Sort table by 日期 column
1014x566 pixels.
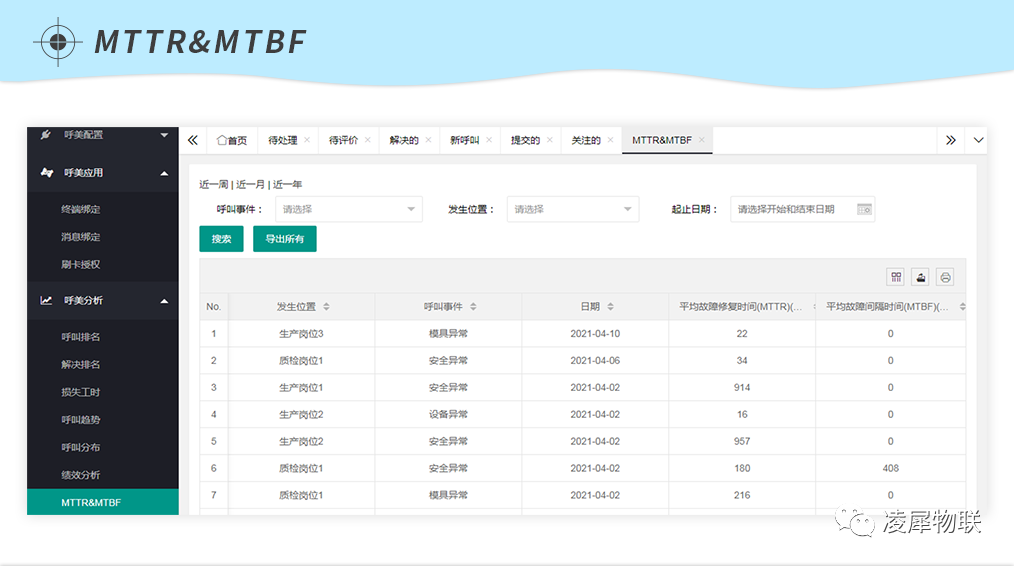pos(610,307)
